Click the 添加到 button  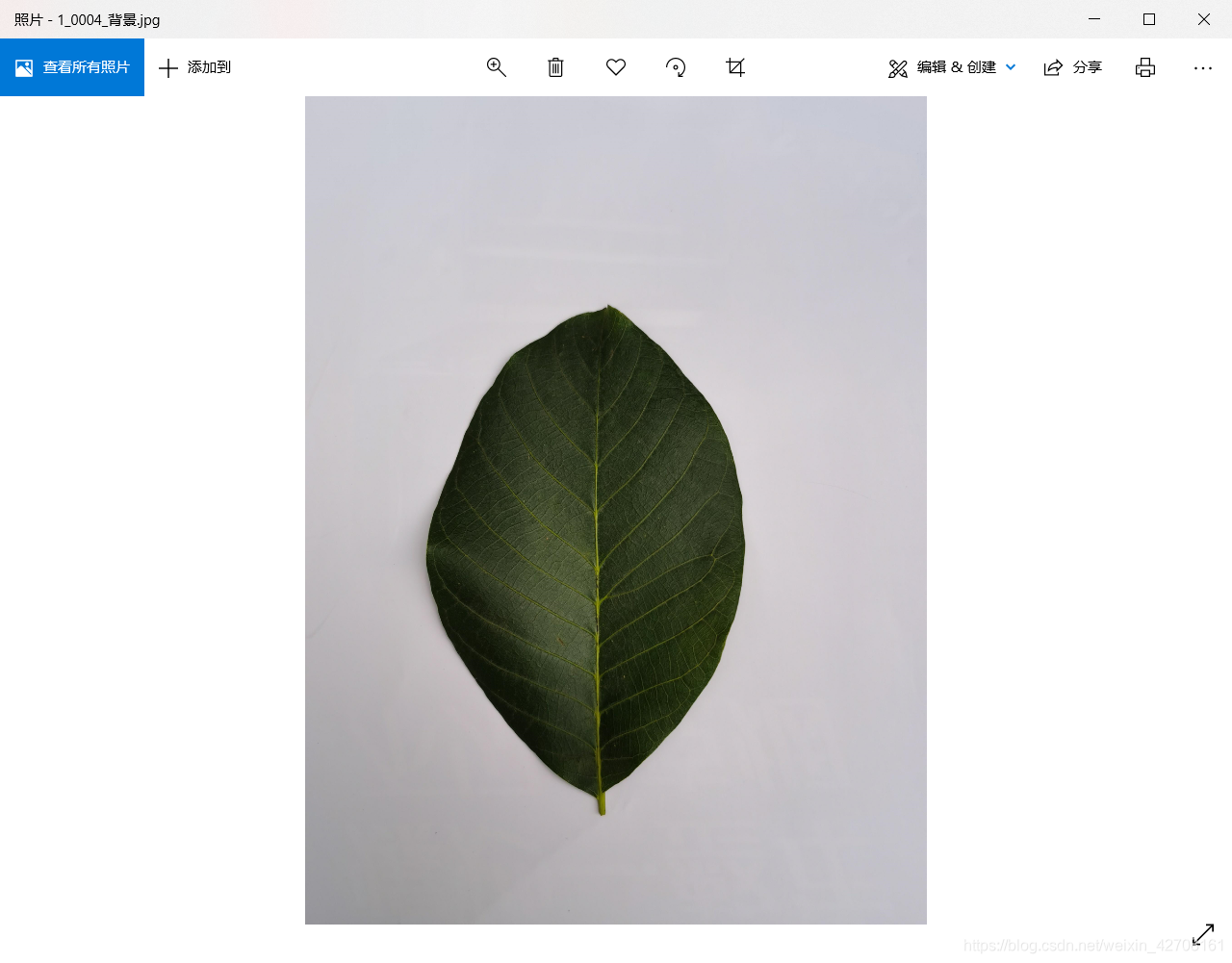tap(194, 67)
